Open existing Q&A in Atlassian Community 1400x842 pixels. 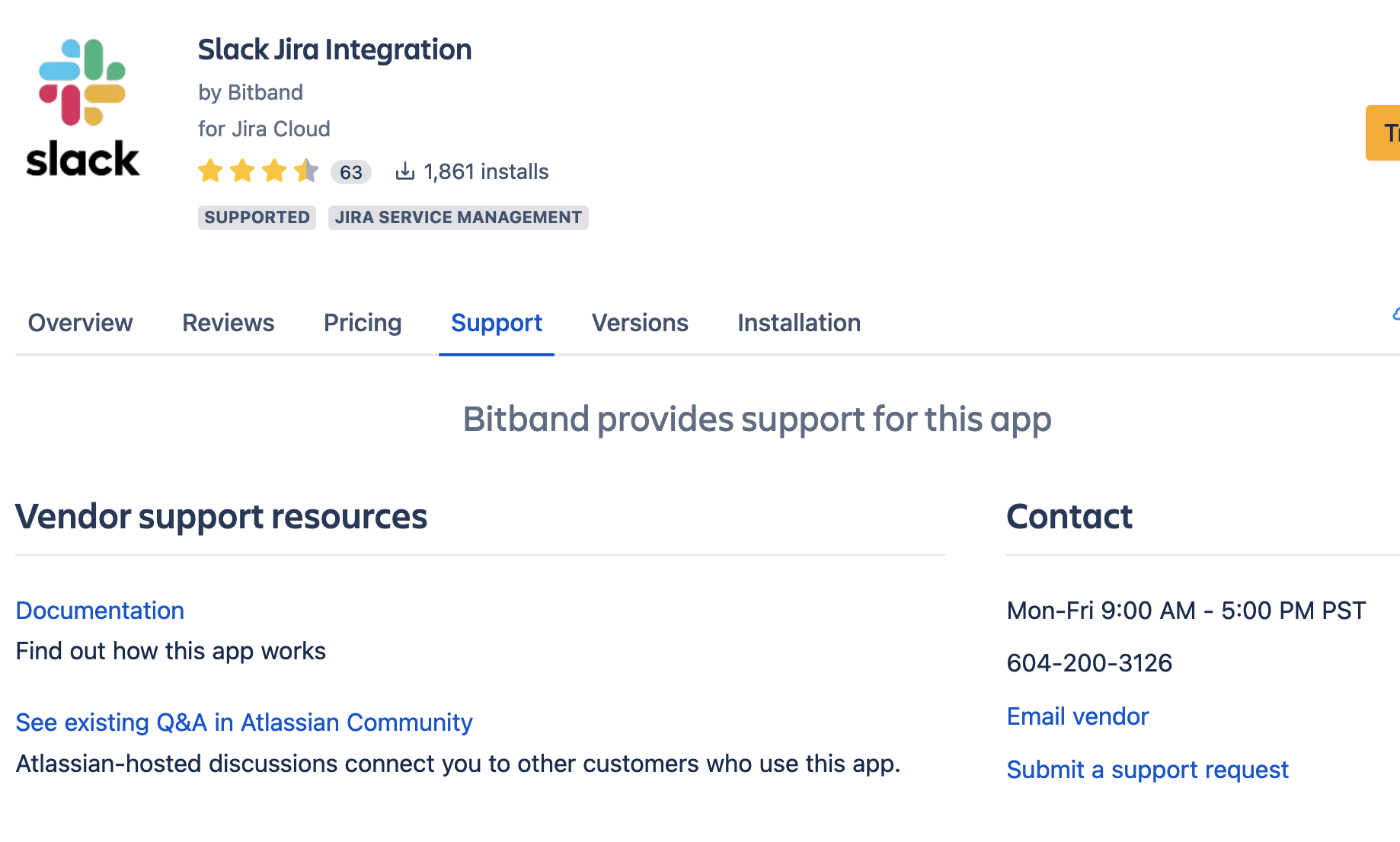tap(244, 722)
